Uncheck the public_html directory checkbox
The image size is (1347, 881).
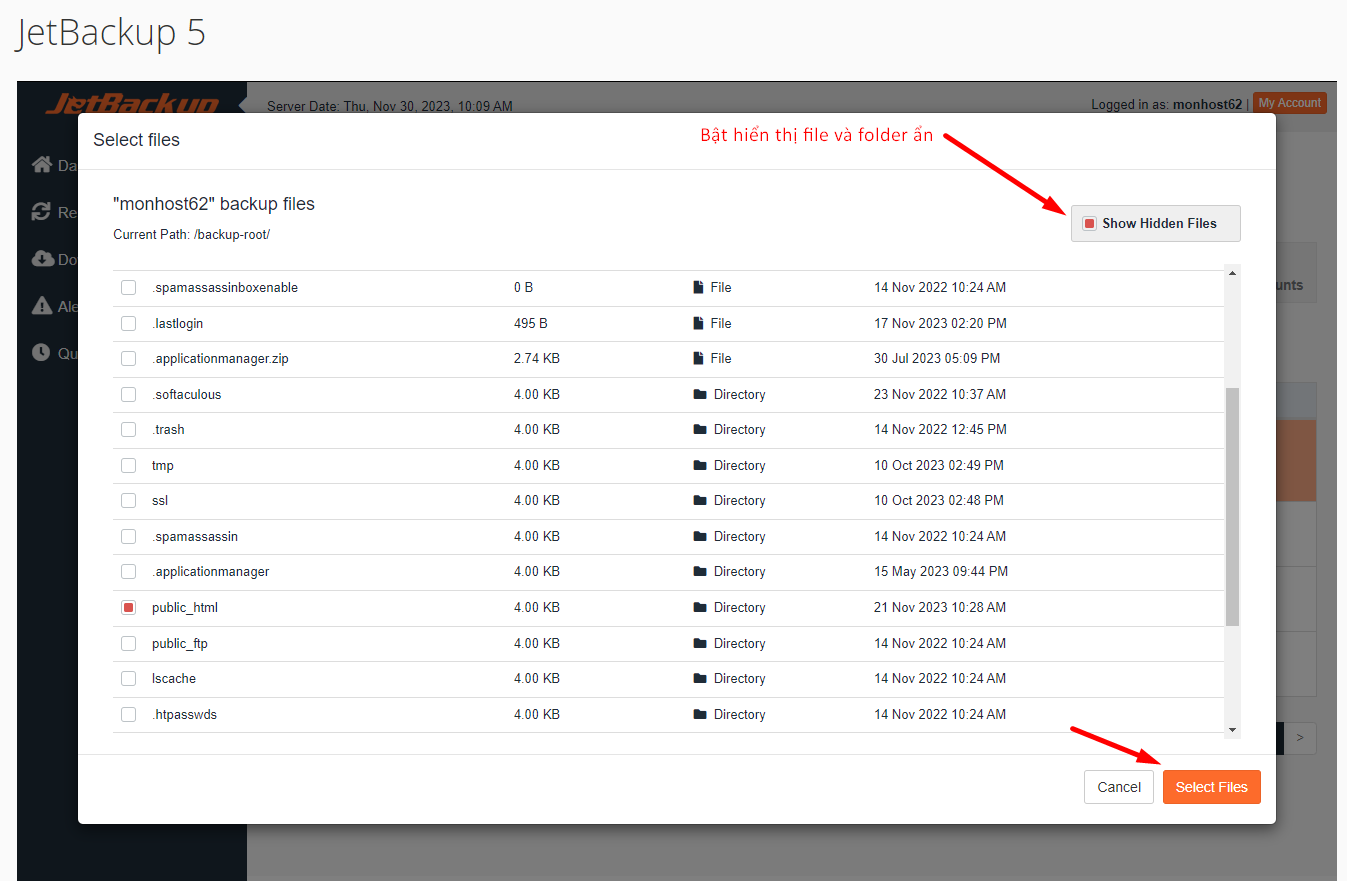[128, 607]
